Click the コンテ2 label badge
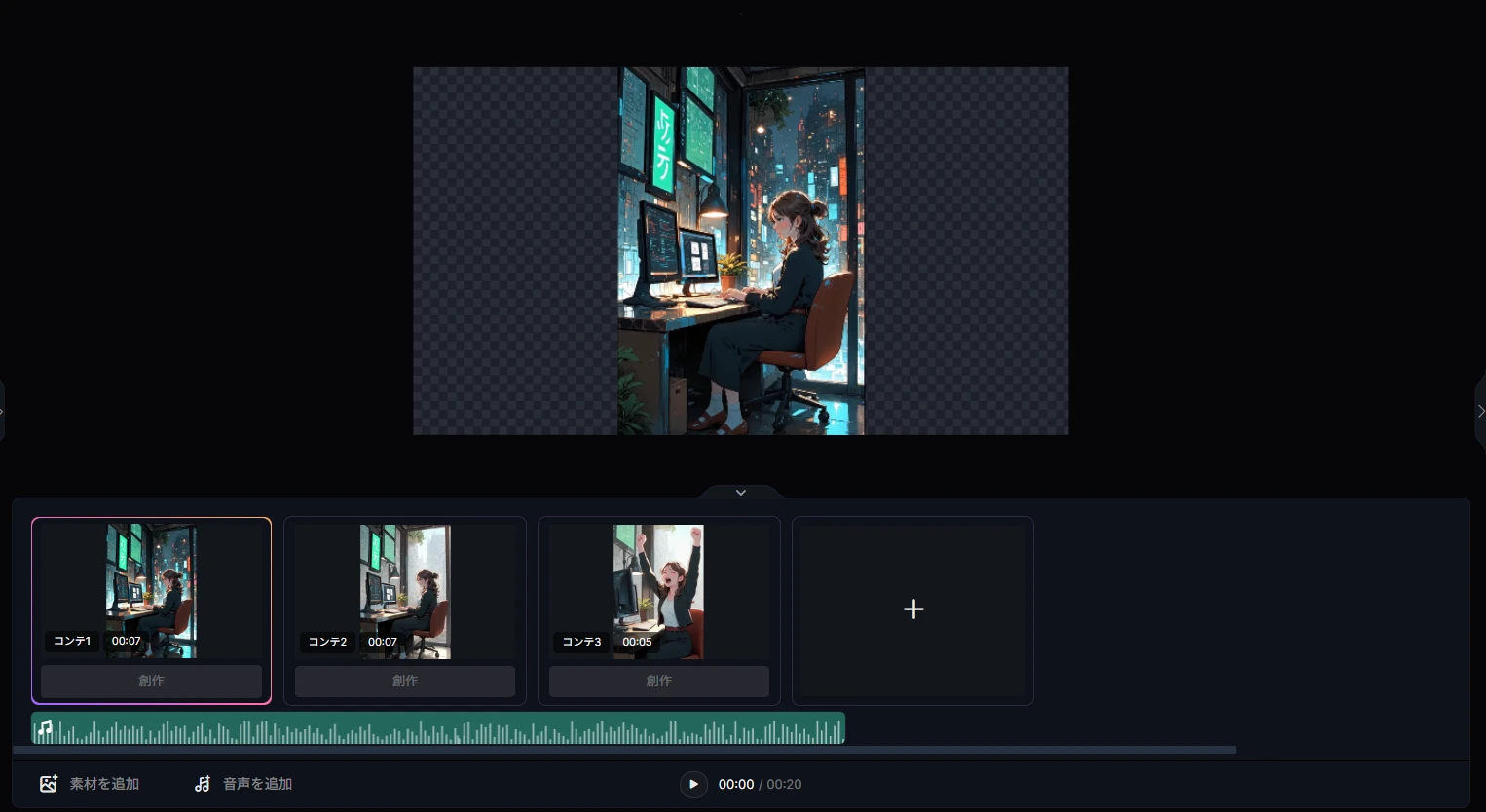 pos(327,642)
